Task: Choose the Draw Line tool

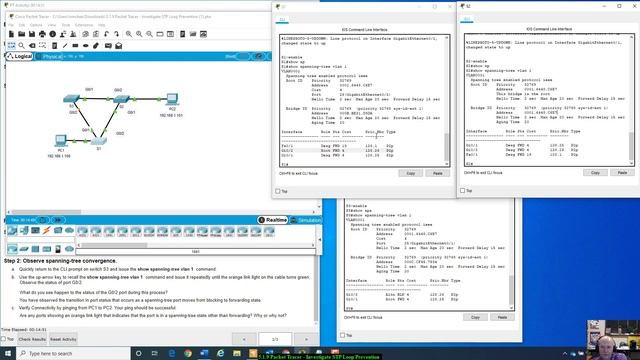Action: click(x=65, y=46)
